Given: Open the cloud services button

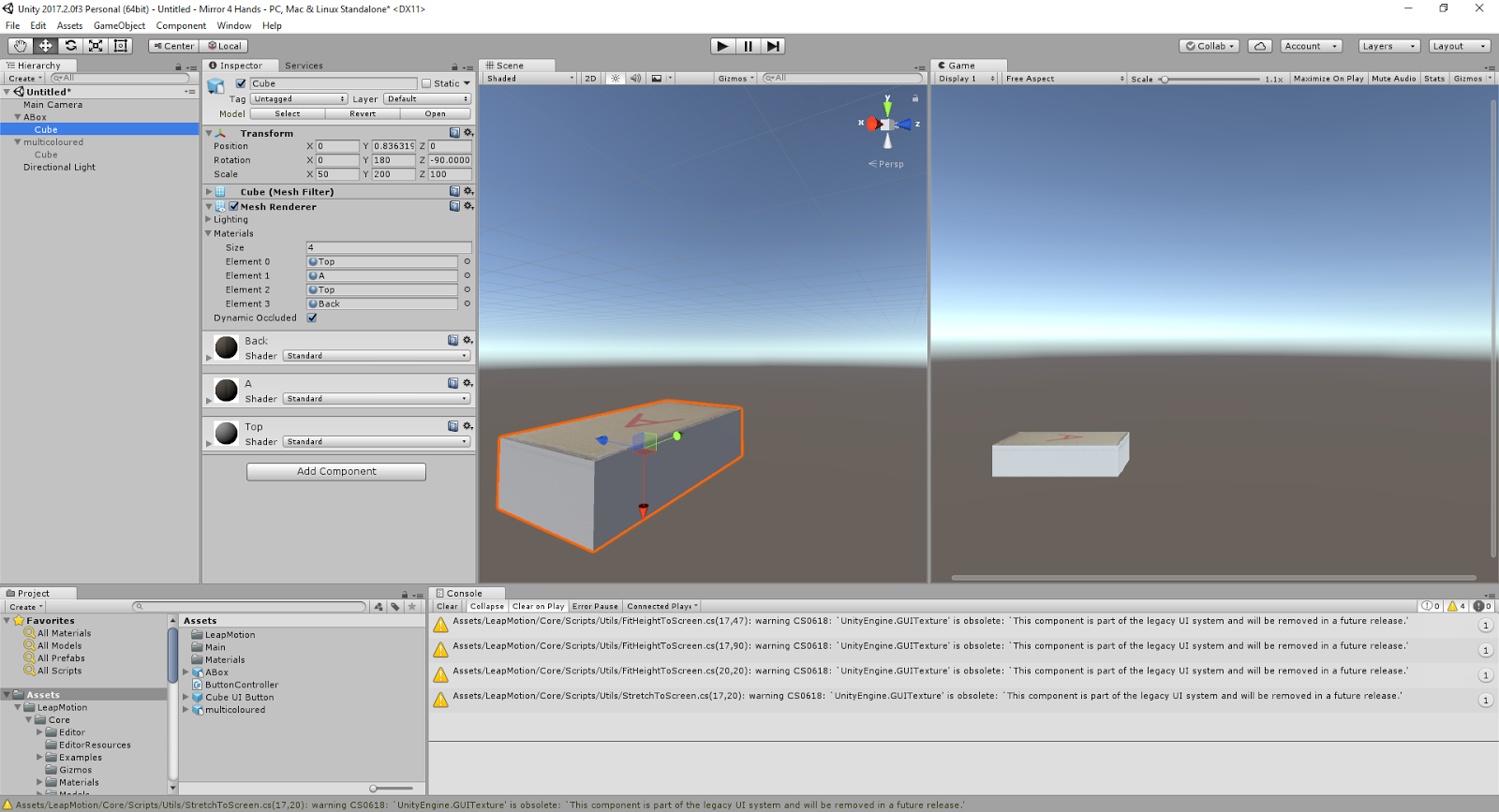Looking at the screenshot, I should click(x=1260, y=46).
